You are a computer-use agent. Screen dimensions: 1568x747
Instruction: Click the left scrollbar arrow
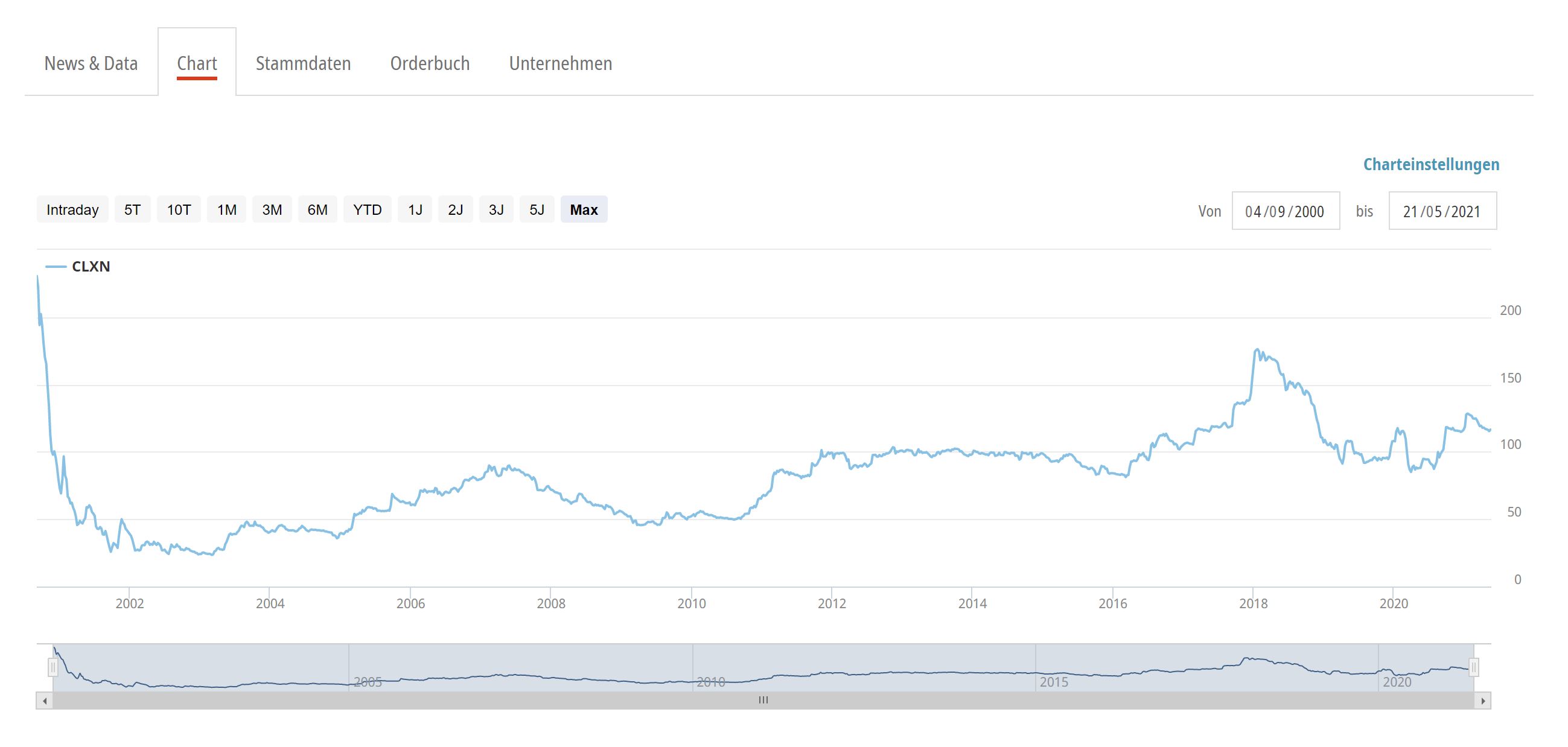[45, 701]
